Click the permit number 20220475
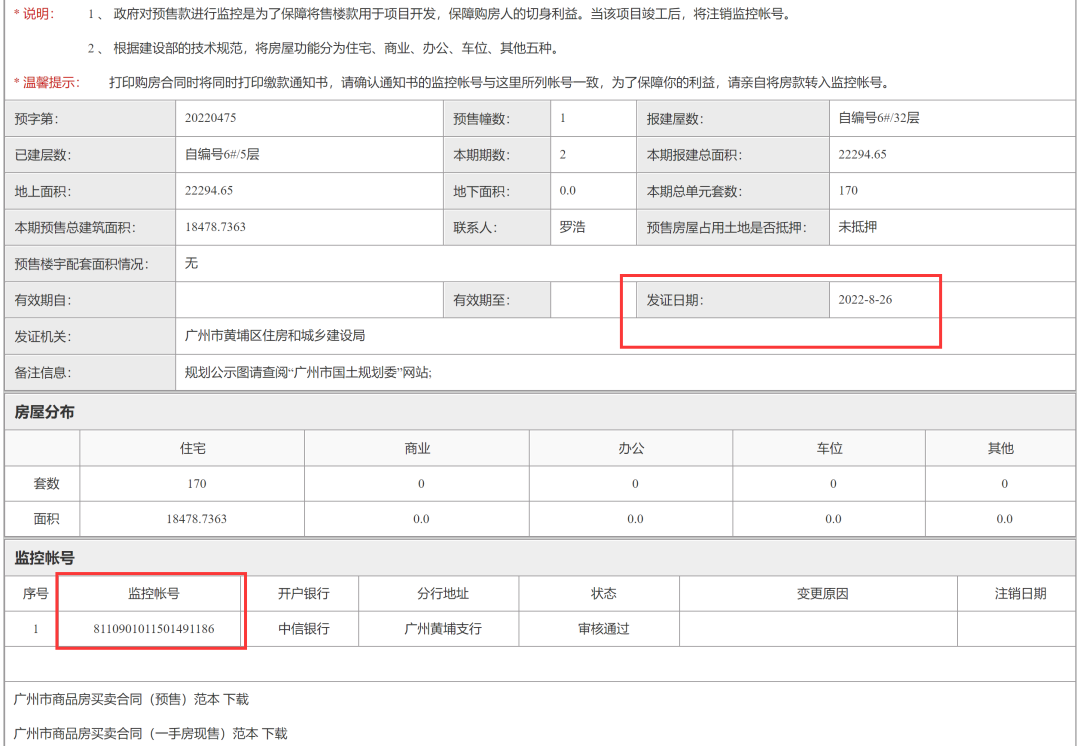The image size is (1080, 746). (210, 118)
